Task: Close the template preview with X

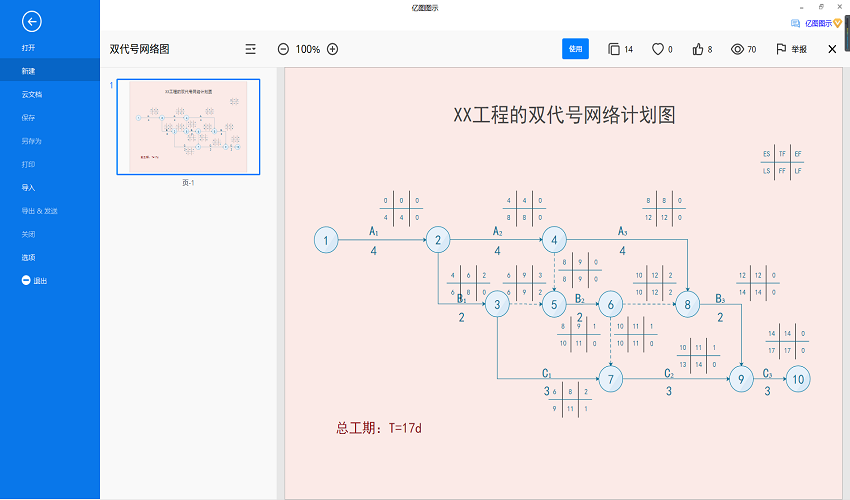Action: [x=832, y=49]
